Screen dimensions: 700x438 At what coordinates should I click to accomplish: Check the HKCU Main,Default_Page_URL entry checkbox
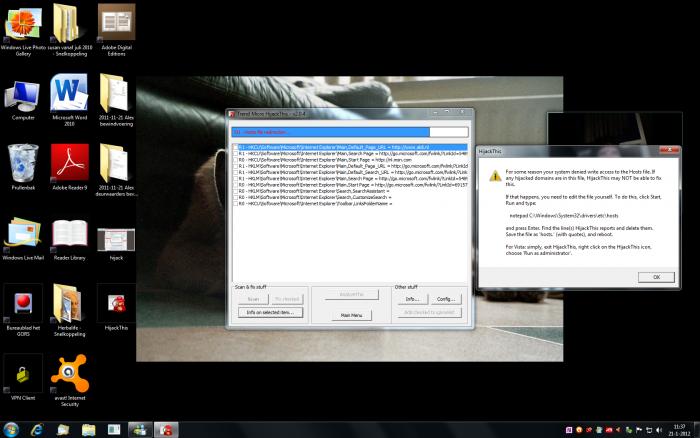click(235, 147)
